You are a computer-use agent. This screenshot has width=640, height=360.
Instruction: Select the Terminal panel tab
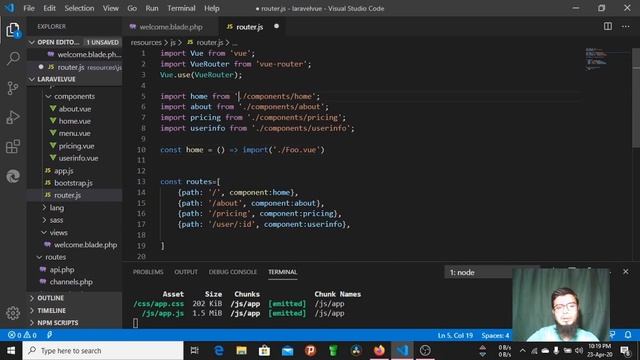[282, 272]
